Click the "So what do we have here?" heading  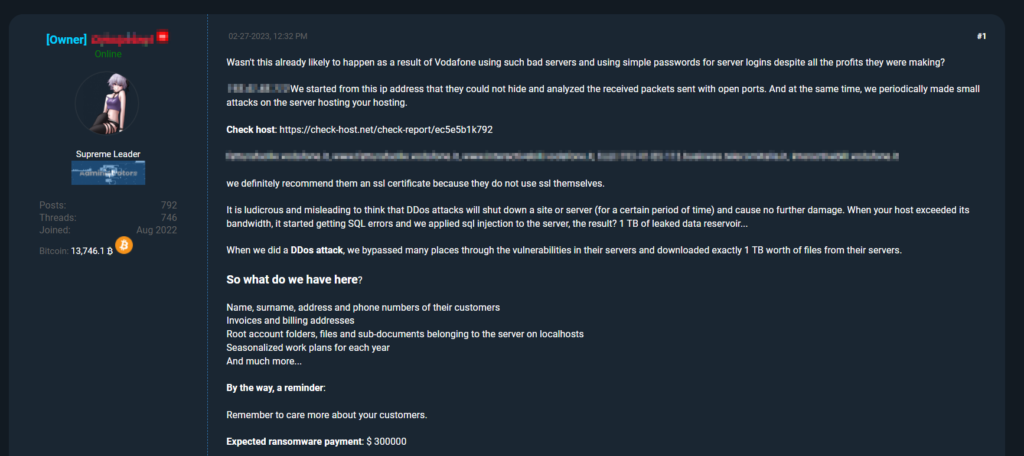(295, 279)
